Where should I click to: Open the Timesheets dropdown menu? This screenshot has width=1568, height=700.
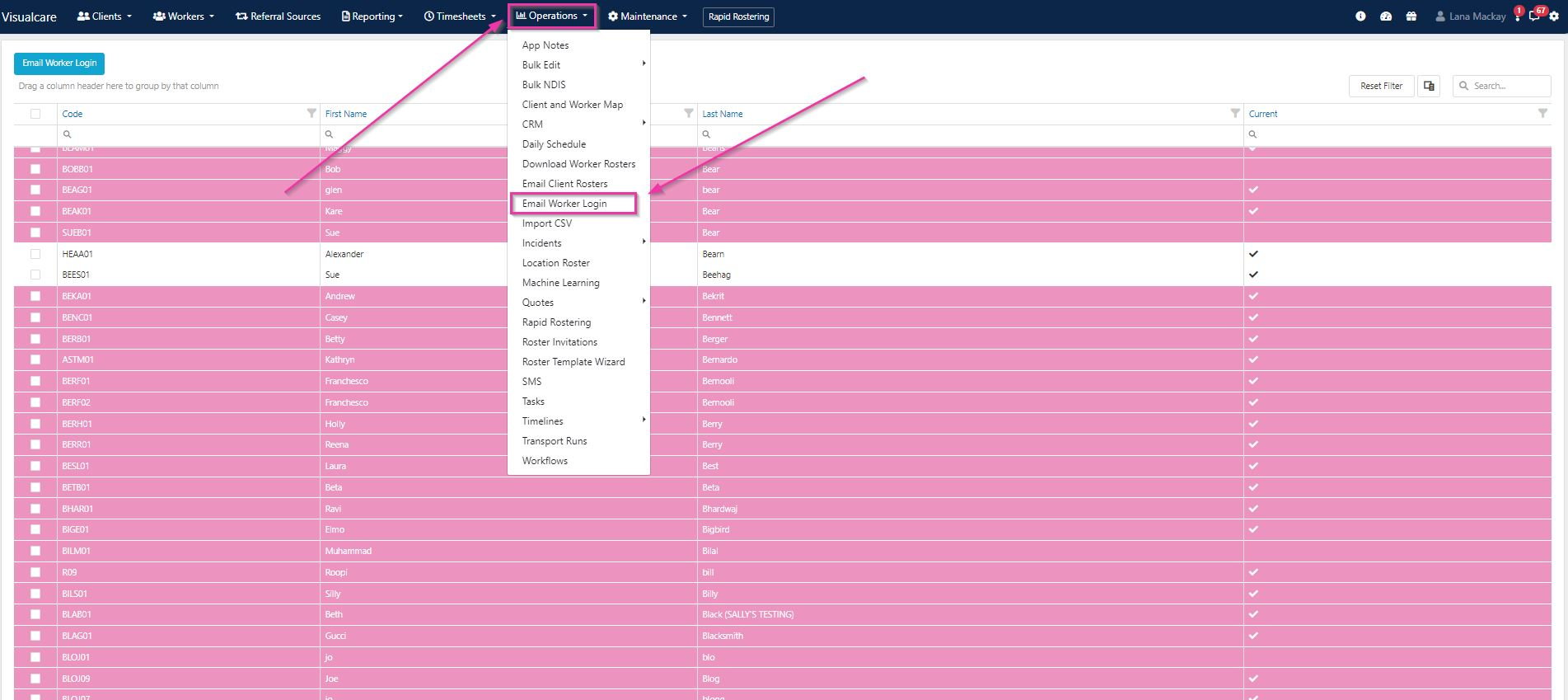pyautogui.click(x=460, y=16)
